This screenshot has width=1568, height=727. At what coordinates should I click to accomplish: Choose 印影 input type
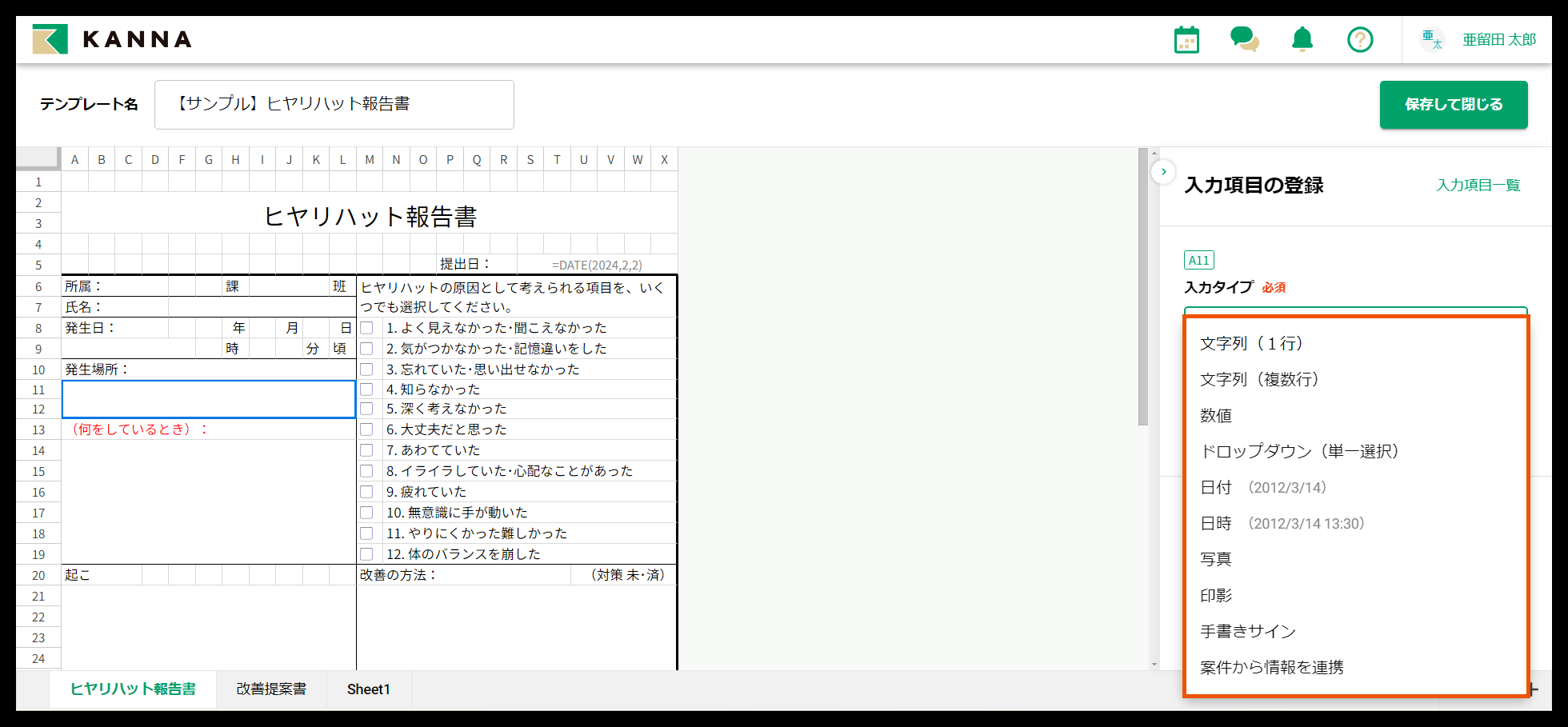[x=1356, y=595]
